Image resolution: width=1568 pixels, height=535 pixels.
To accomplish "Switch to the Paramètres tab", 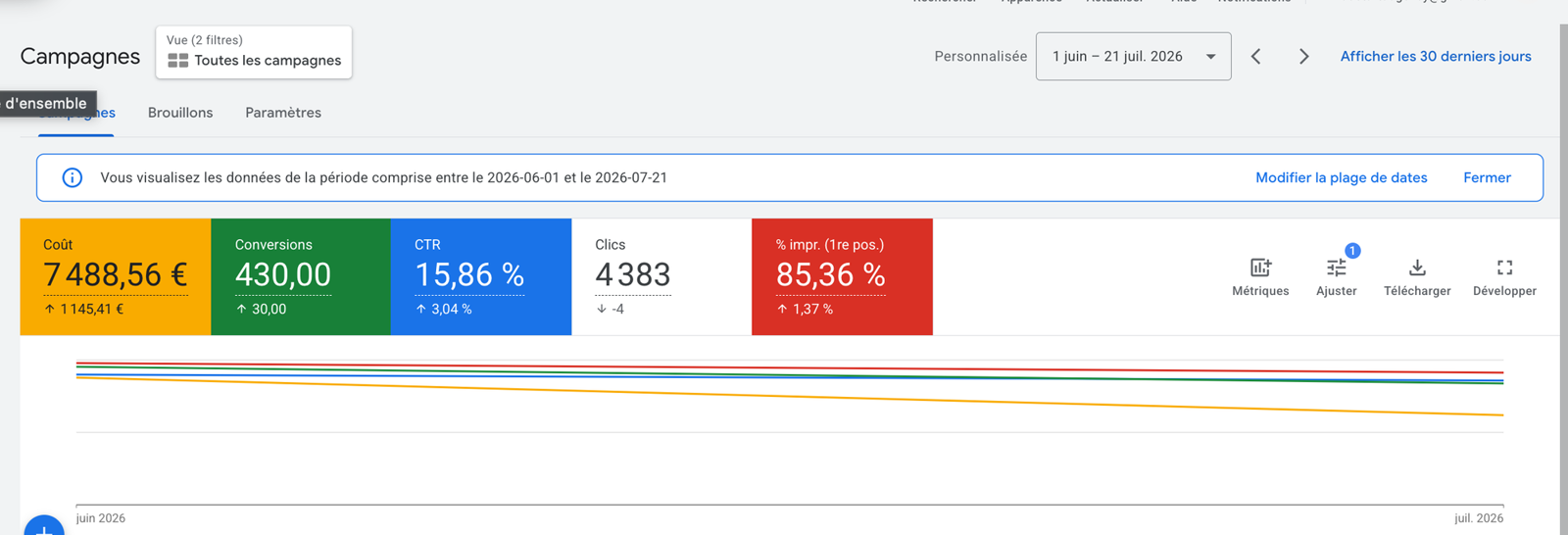I will [x=283, y=113].
